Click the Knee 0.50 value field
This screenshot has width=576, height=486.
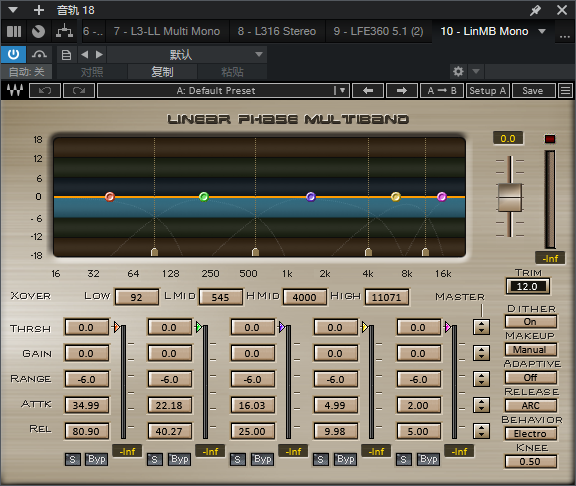(x=530, y=461)
